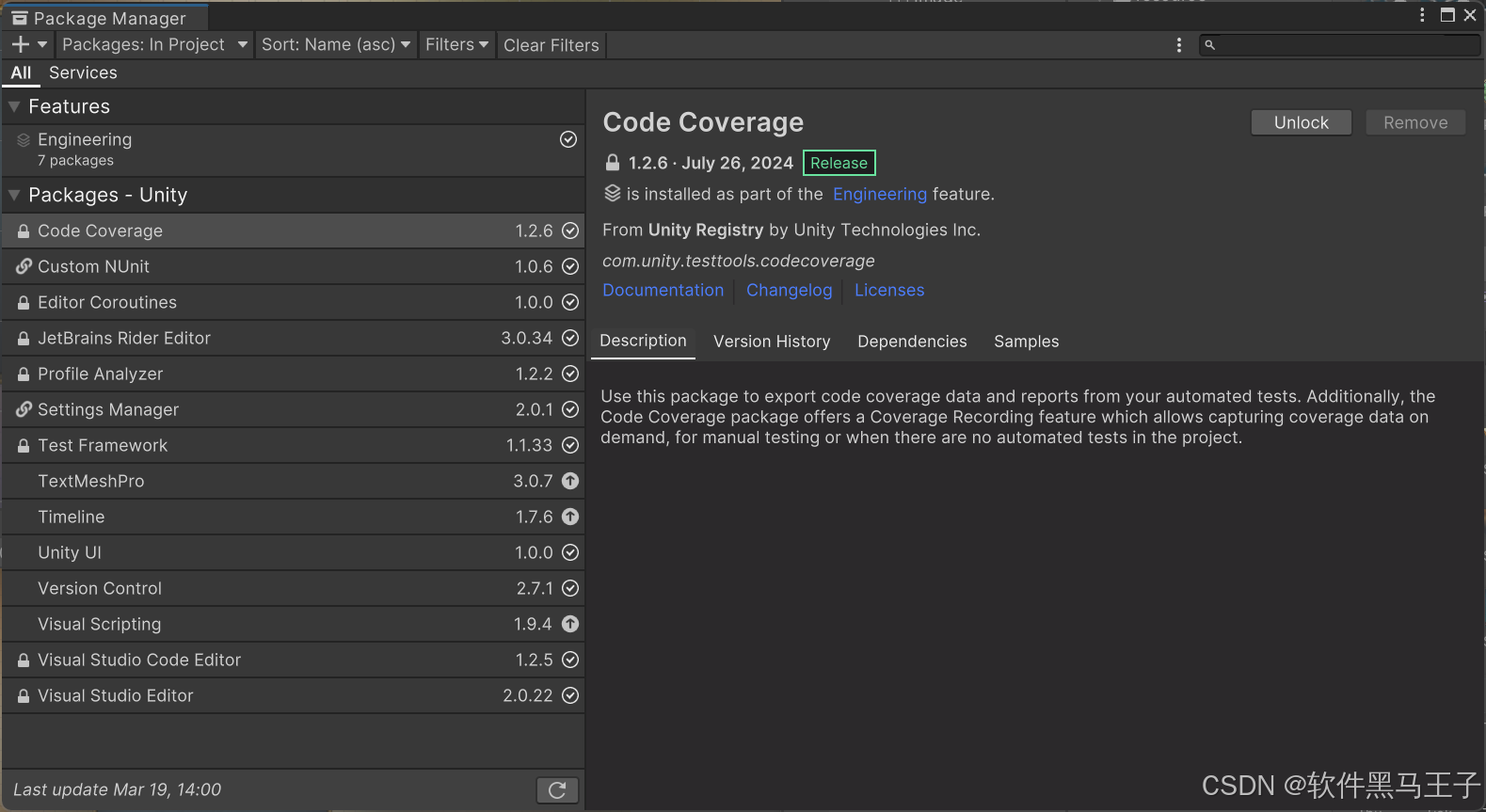Select the Unity UI package
The image size is (1486, 812).
tap(293, 552)
